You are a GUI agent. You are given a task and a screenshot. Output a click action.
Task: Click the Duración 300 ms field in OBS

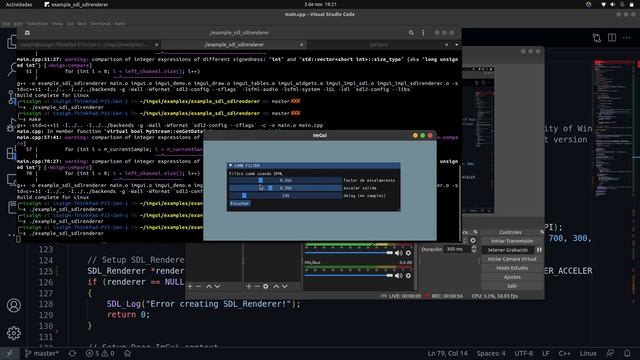click(x=457, y=249)
